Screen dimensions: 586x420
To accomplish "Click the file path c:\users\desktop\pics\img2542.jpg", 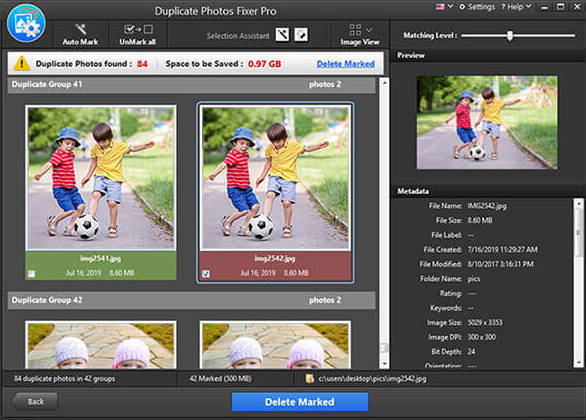I will coord(372,379).
